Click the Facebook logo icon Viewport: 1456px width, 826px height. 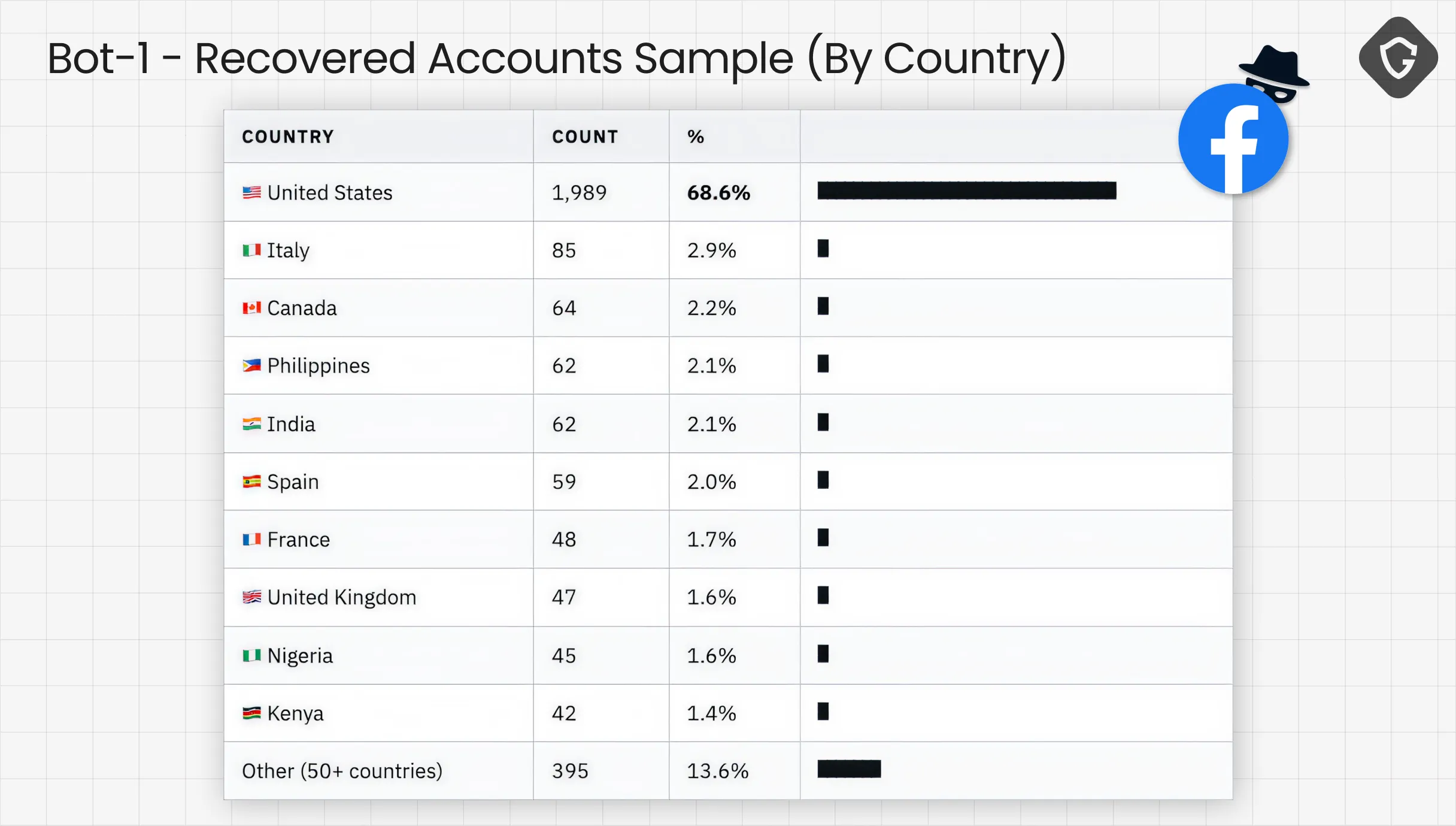coord(1233,138)
